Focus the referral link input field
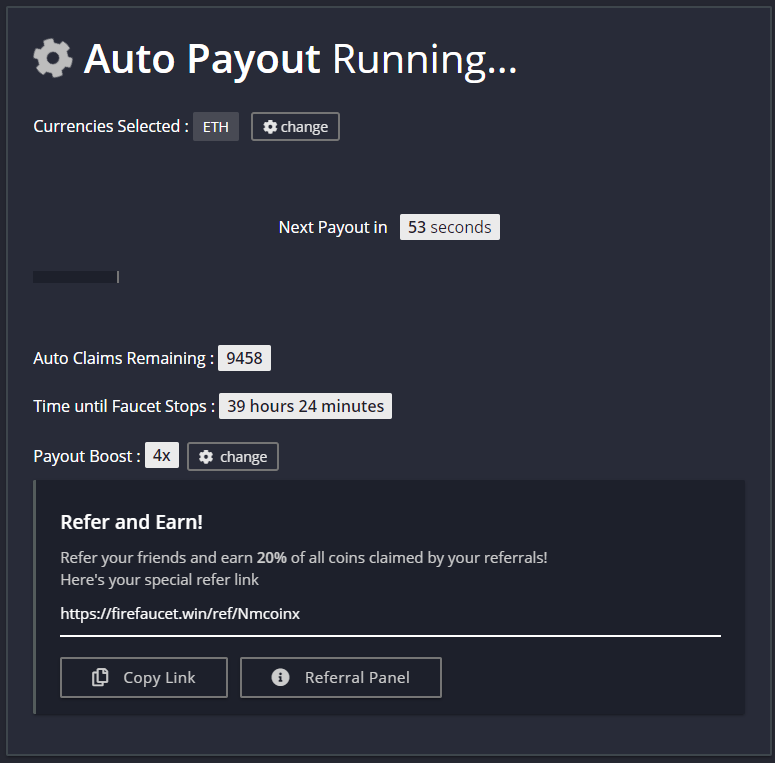Screen dimensions: 775x763 coord(390,614)
